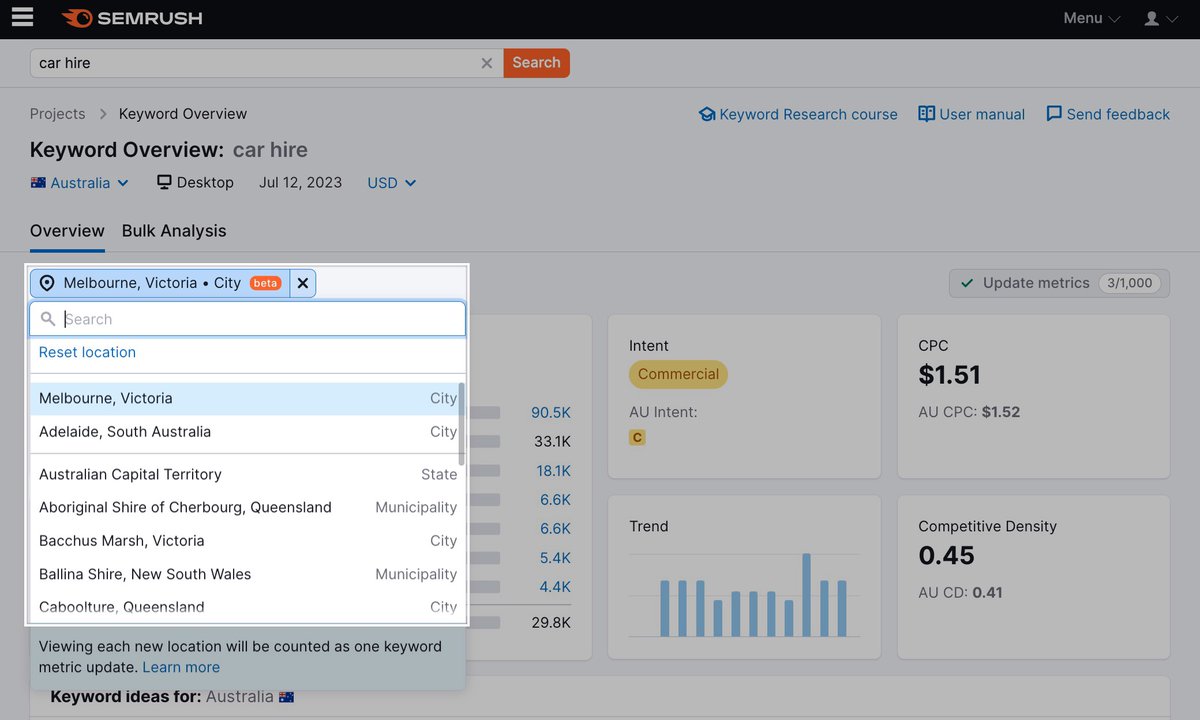
Task: Open the Jul 12, 2023 date selector
Action: tap(300, 183)
